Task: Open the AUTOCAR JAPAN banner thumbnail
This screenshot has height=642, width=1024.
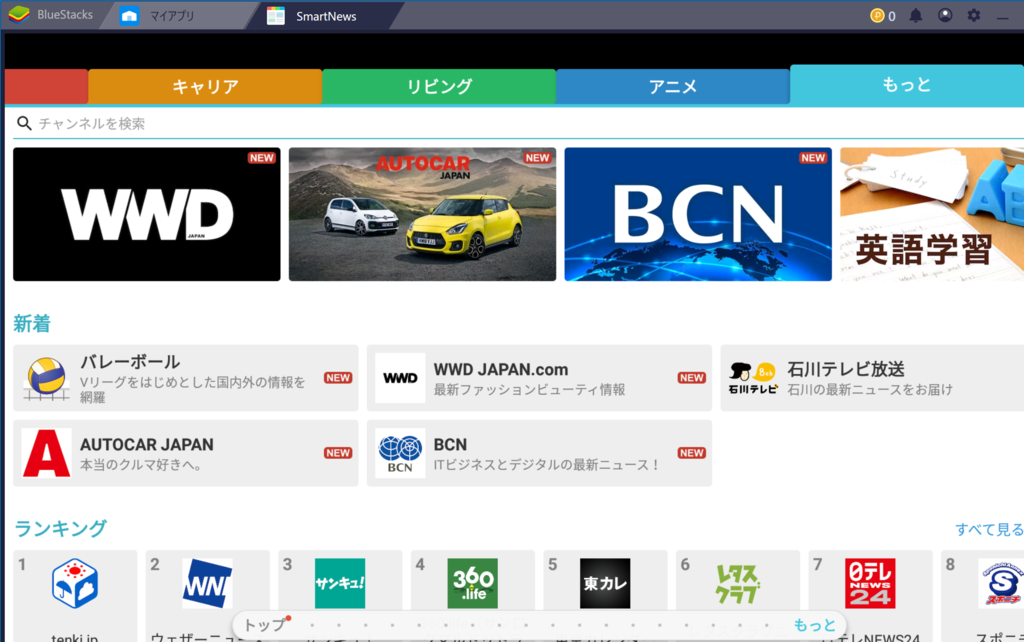Action: (423, 214)
